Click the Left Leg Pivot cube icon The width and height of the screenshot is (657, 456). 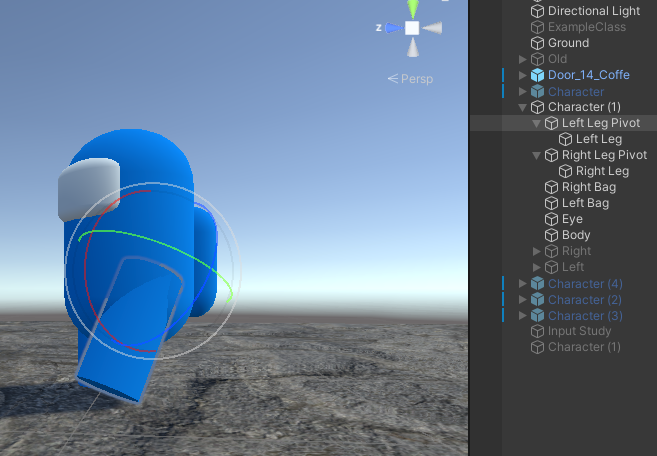pyautogui.click(x=551, y=123)
